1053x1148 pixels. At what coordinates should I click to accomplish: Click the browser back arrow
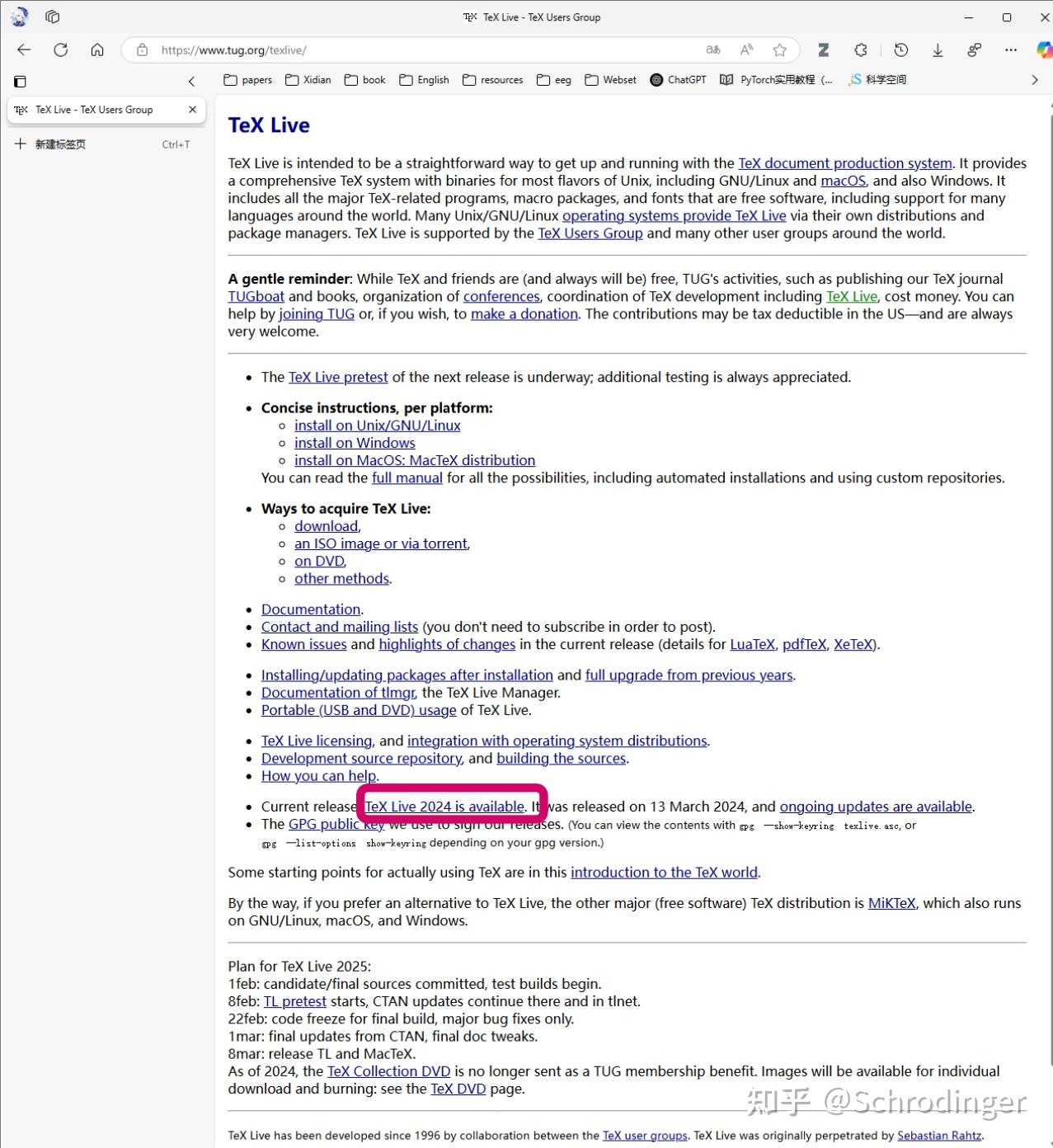coord(24,49)
